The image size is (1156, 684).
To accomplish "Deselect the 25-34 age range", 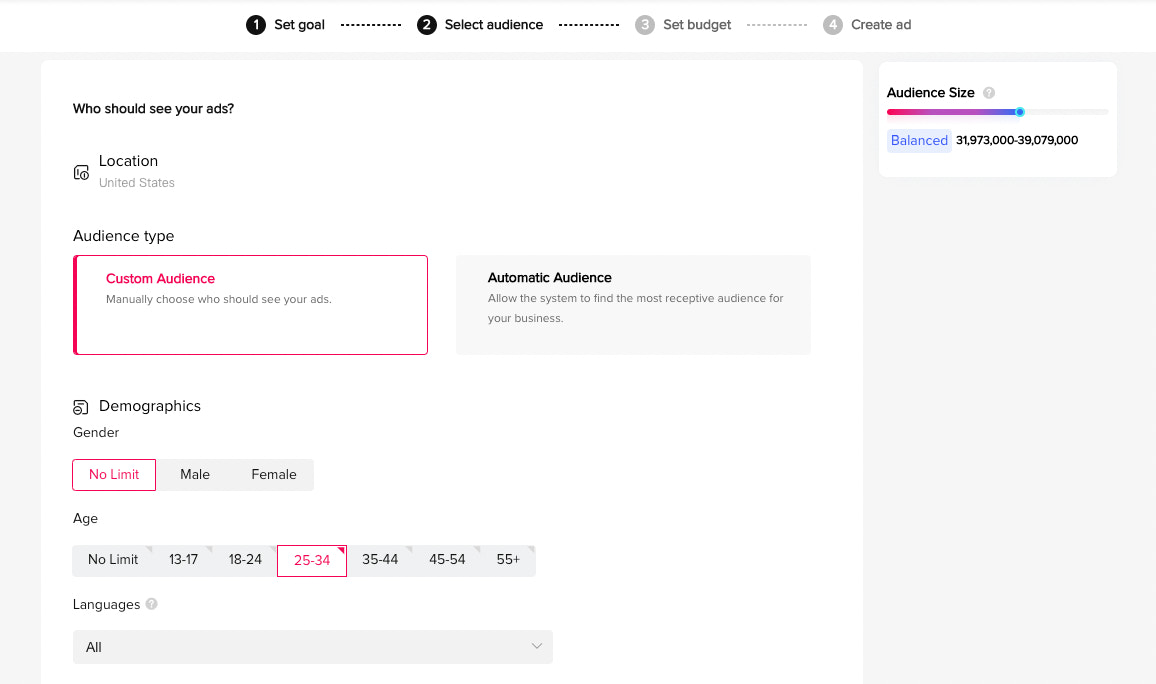I will [x=312, y=561].
